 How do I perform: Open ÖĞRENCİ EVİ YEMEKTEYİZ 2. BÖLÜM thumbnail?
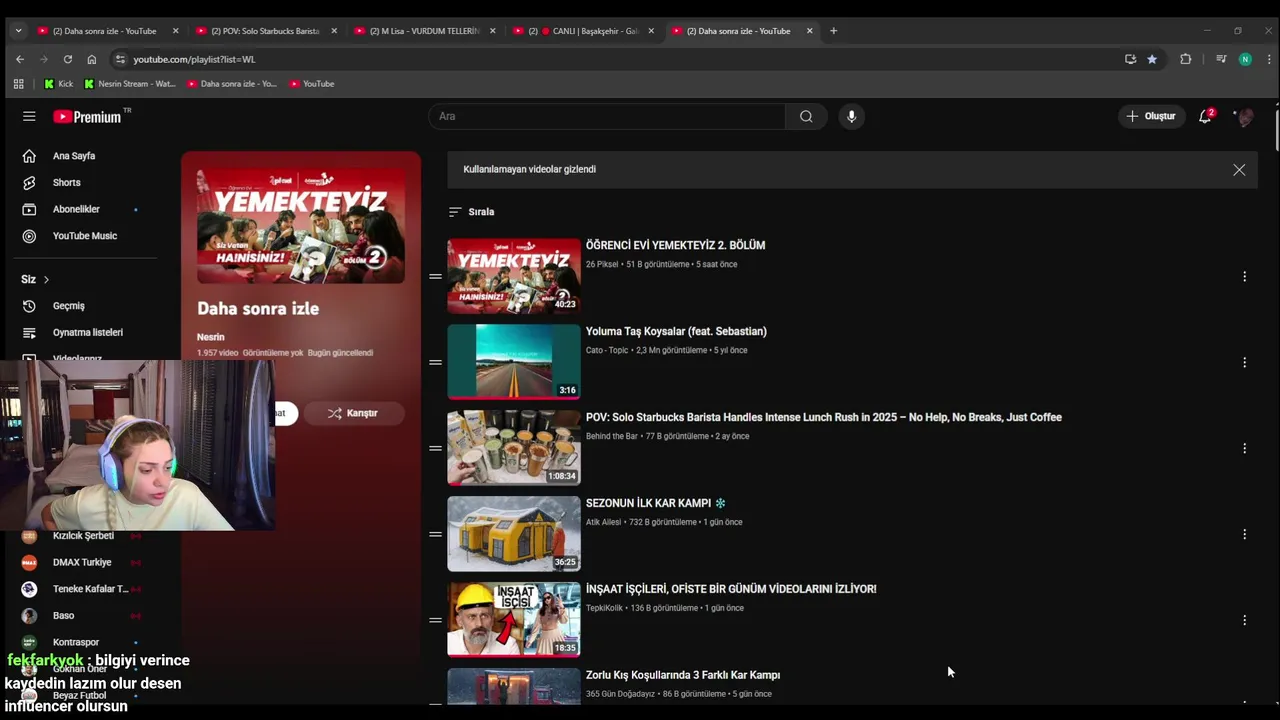tap(514, 276)
